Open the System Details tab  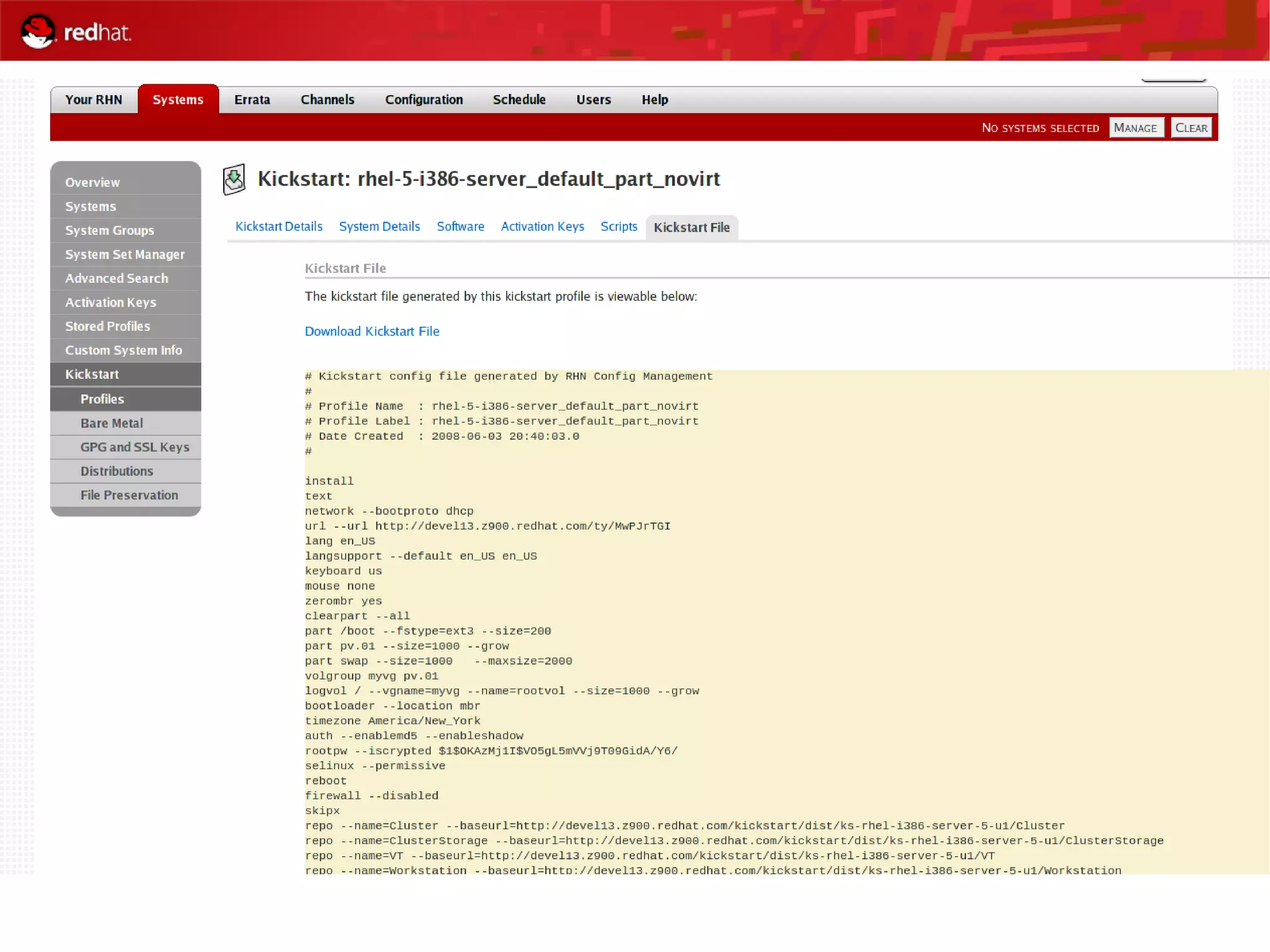point(379,226)
